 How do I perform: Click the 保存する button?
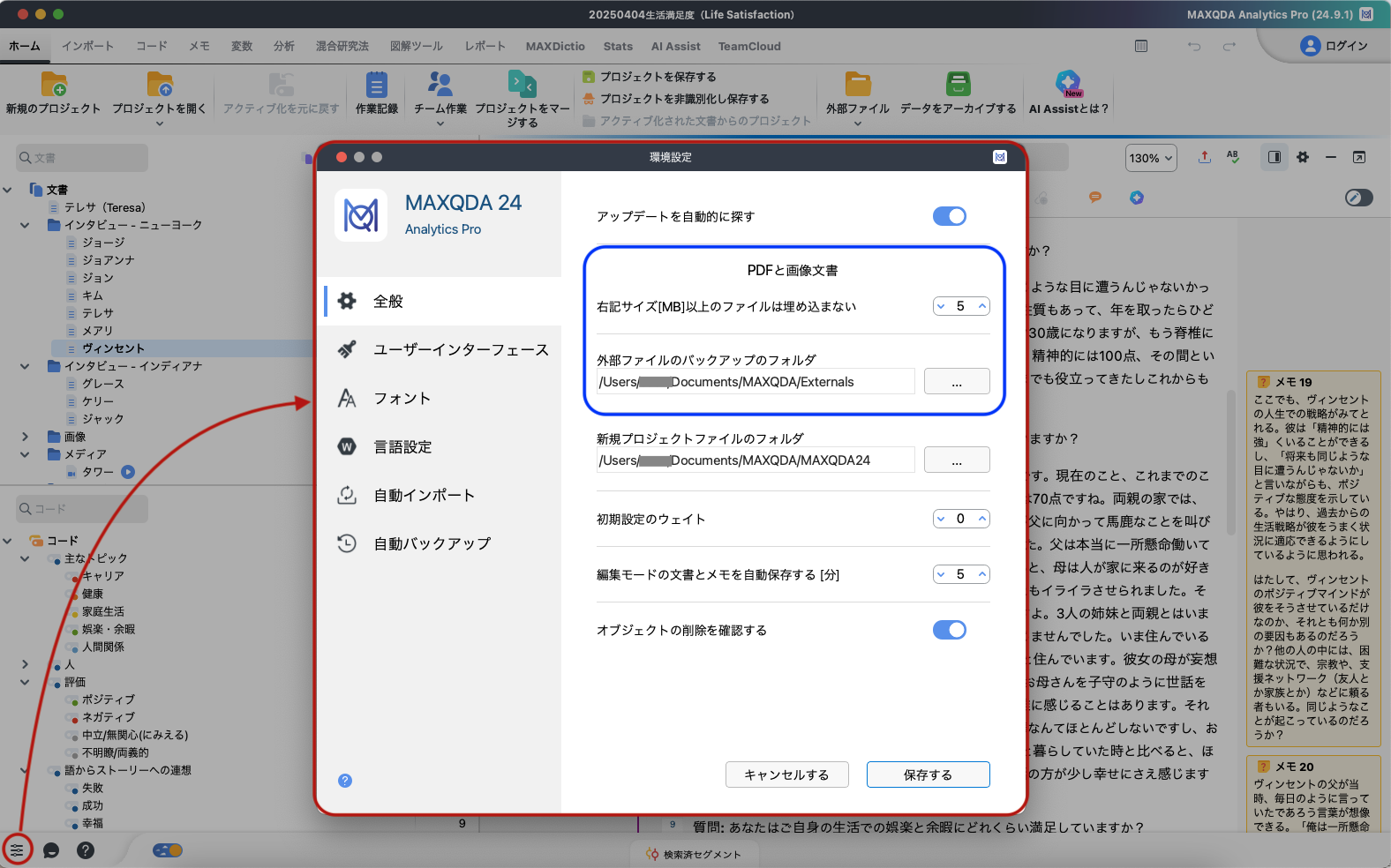pyautogui.click(x=929, y=774)
